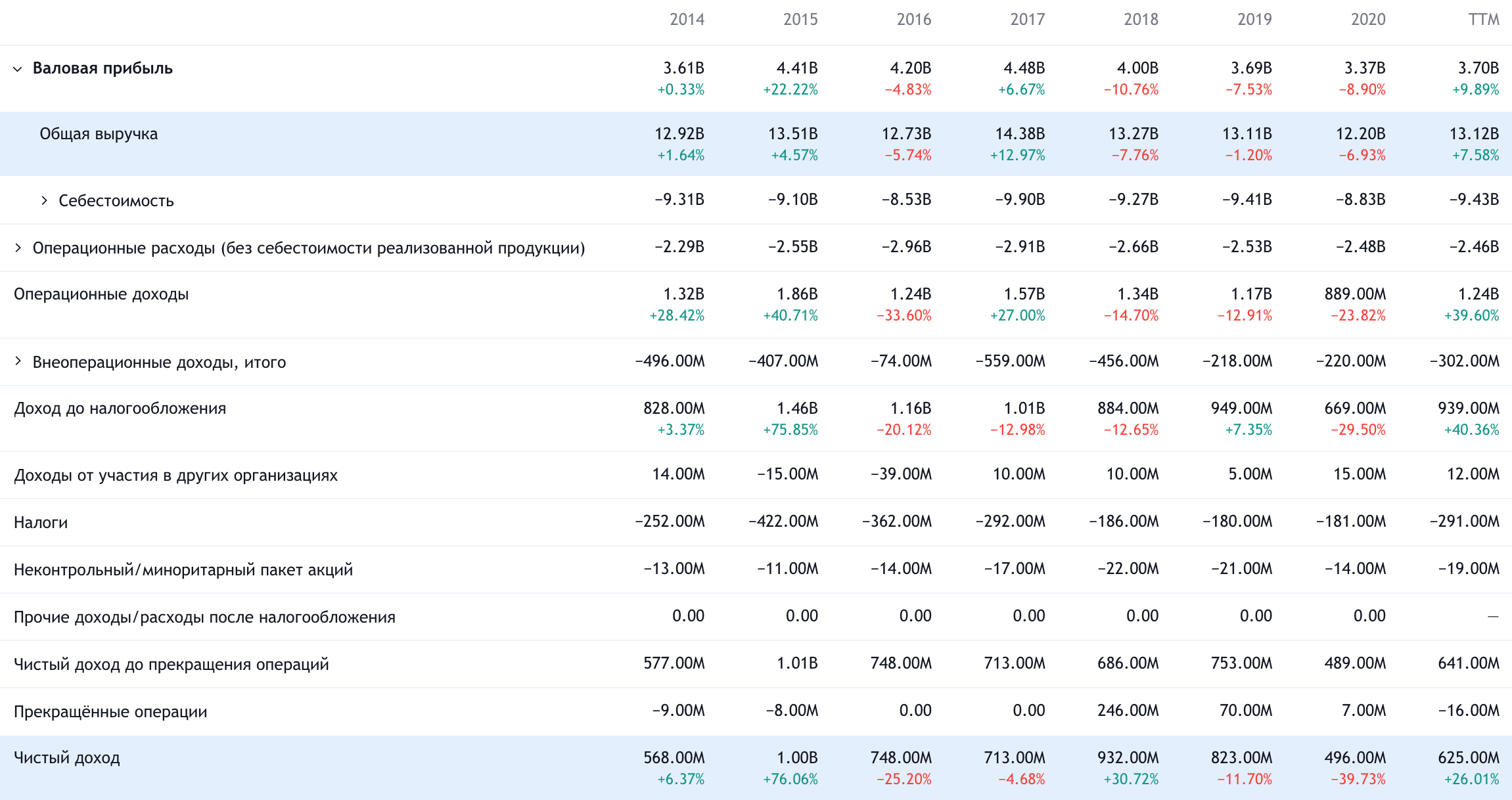Screen dimensions: 1512x800
Task: Click revenue change +12.97%
Action: pyautogui.click(x=1018, y=156)
